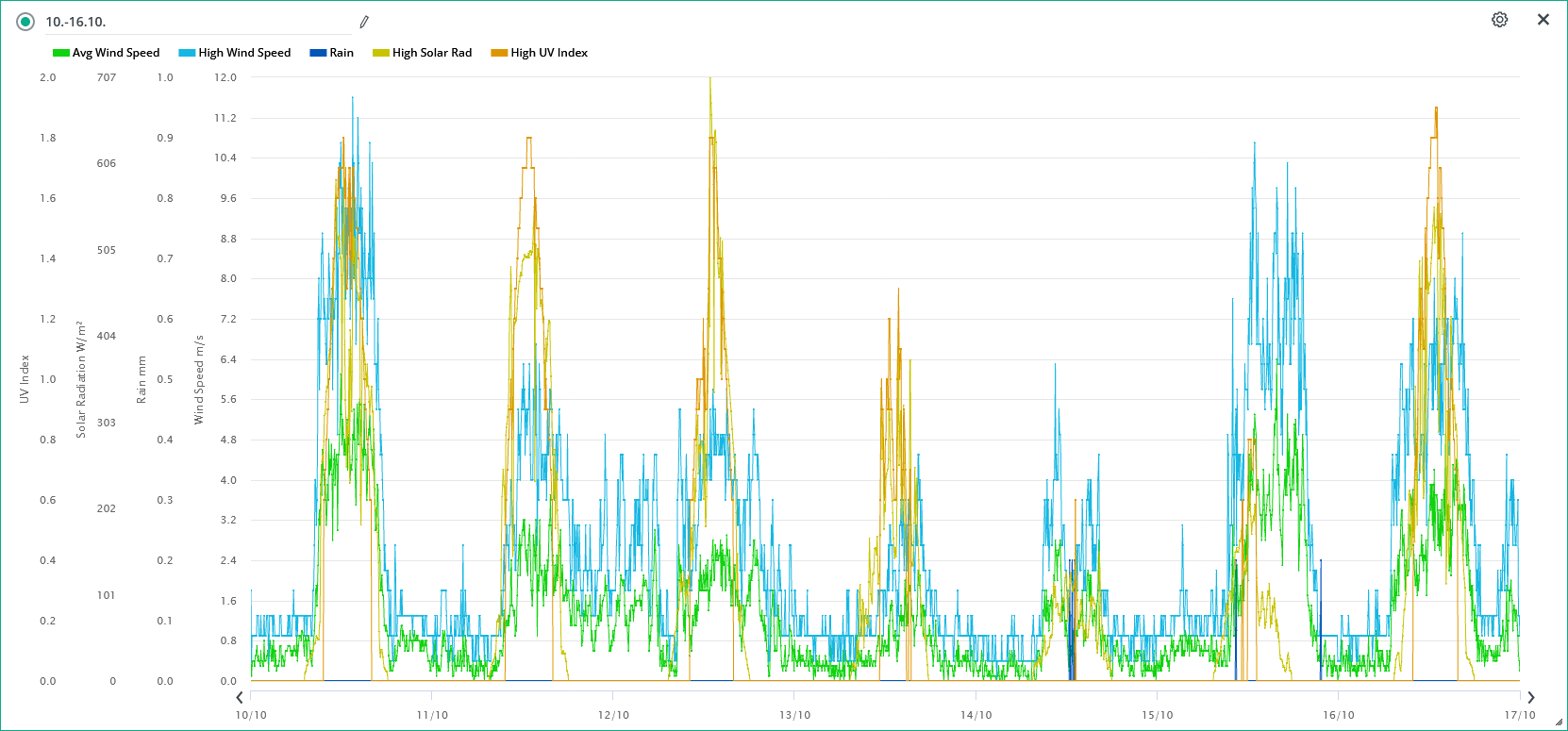Click the green Avg Wind Speed swatch
Screen dimensions: 1568x731
[61, 53]
